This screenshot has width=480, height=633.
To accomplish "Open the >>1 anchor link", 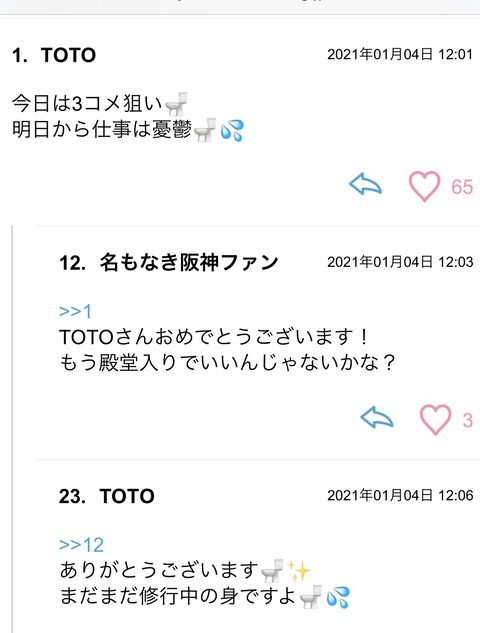I will click(x=75, y=311).
